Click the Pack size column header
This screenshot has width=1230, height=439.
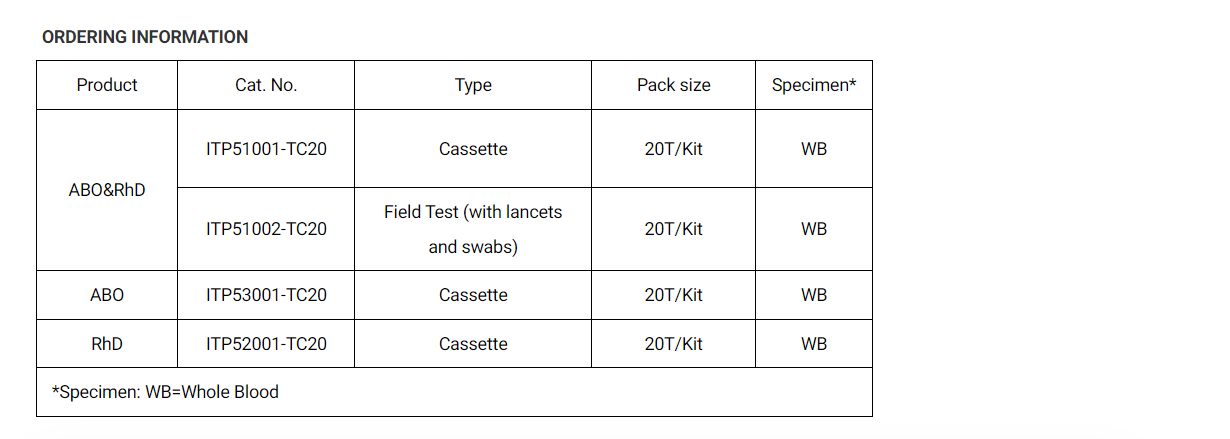tap(674, 85)
